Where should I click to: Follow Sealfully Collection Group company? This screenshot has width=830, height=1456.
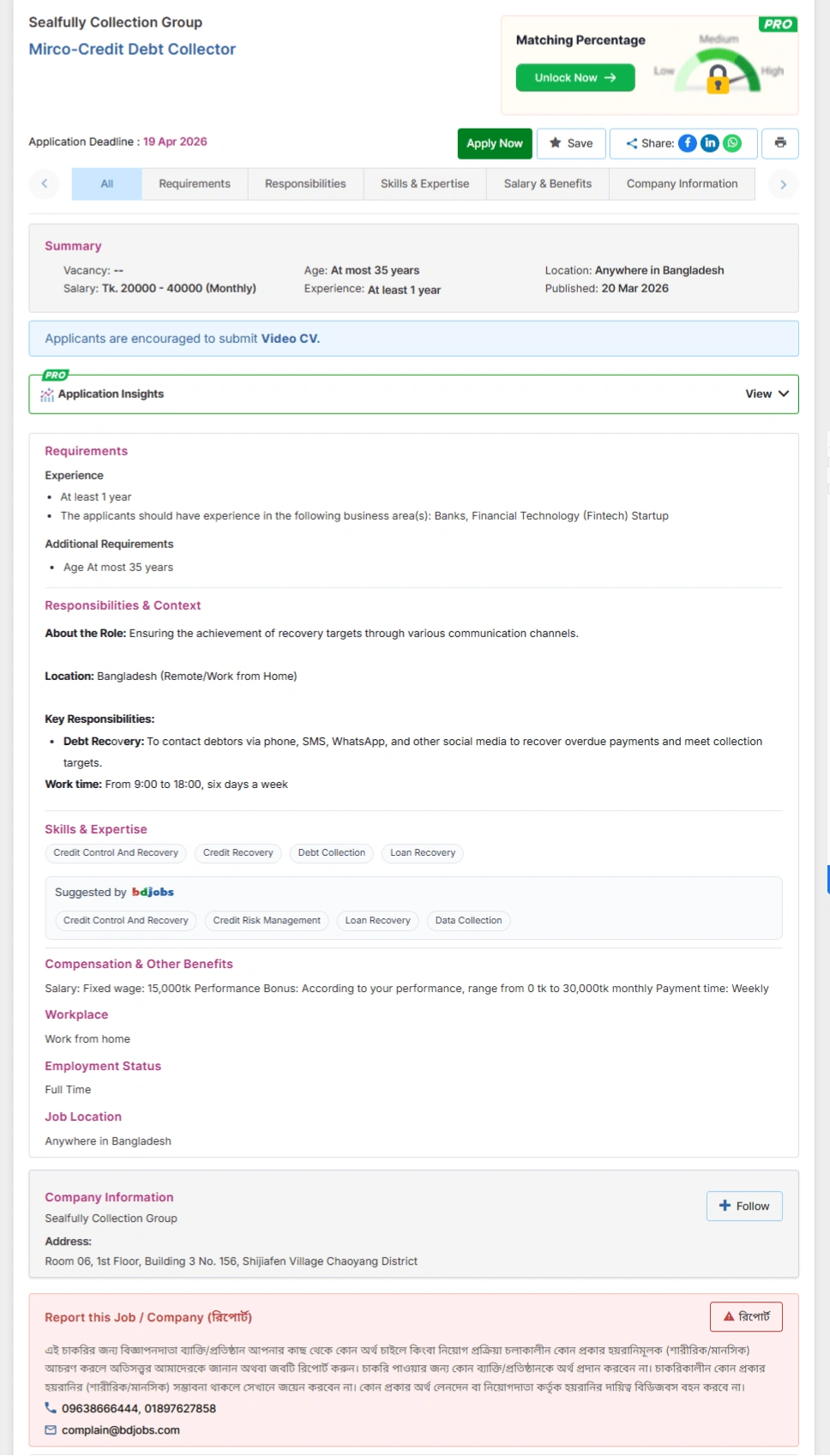pyautogui.click(x=744, y=1206)
